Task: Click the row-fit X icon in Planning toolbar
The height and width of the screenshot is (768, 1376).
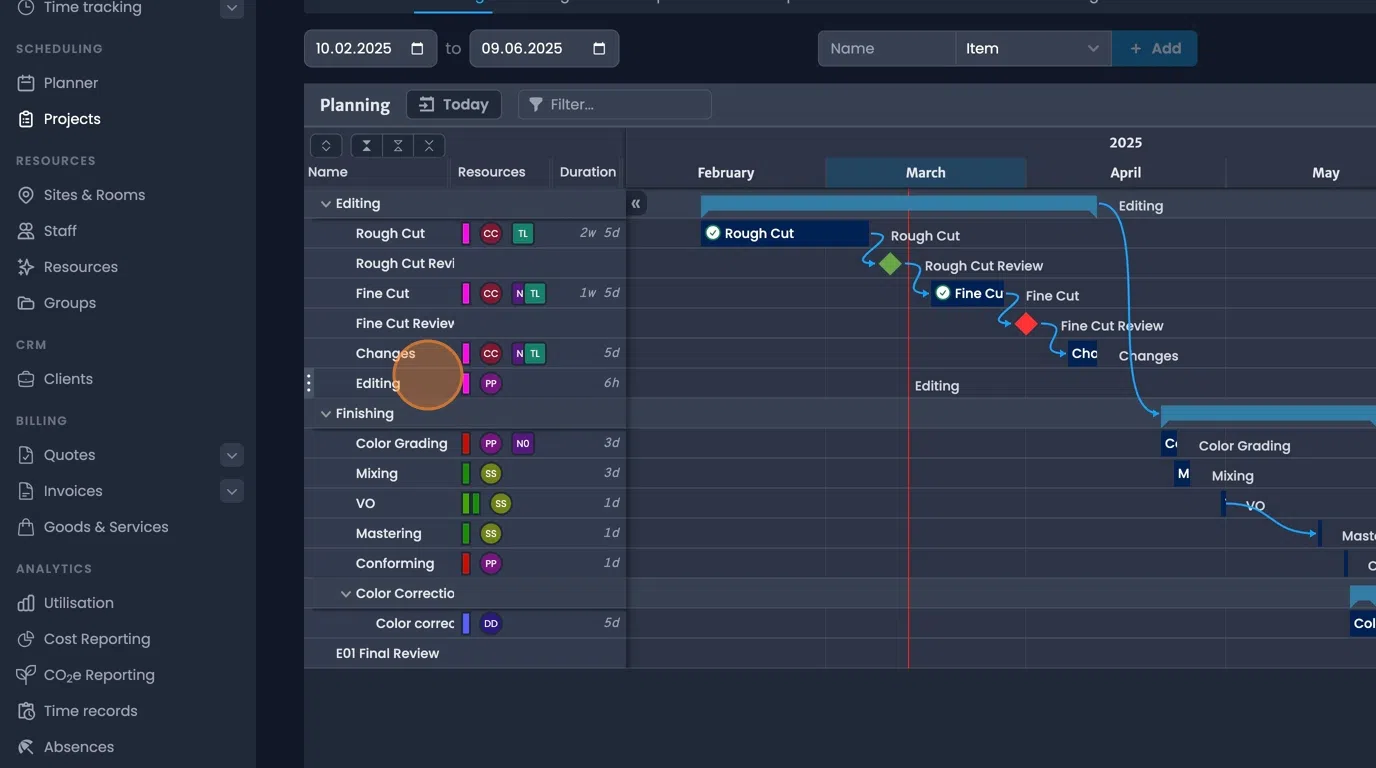Action: [429, 145]
